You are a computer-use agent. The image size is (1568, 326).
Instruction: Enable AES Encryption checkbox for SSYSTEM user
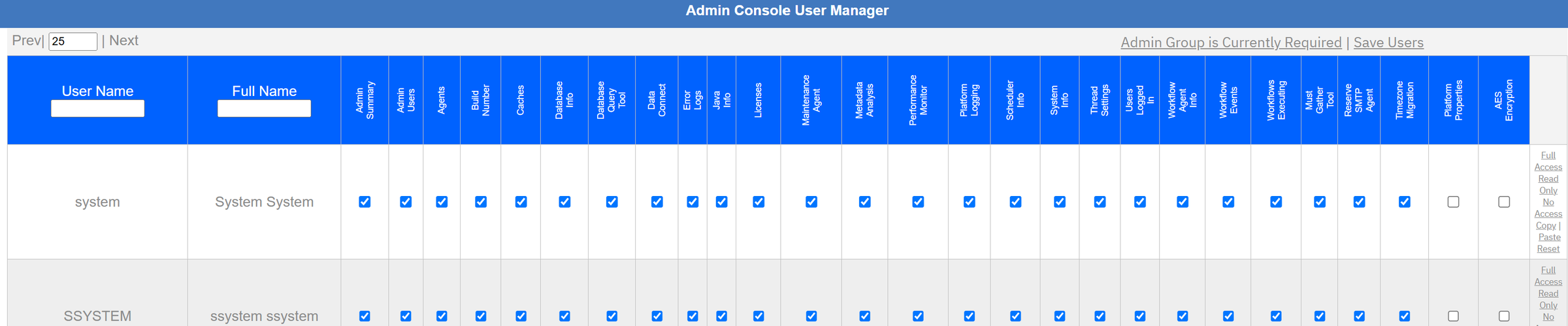point(1504,316)
